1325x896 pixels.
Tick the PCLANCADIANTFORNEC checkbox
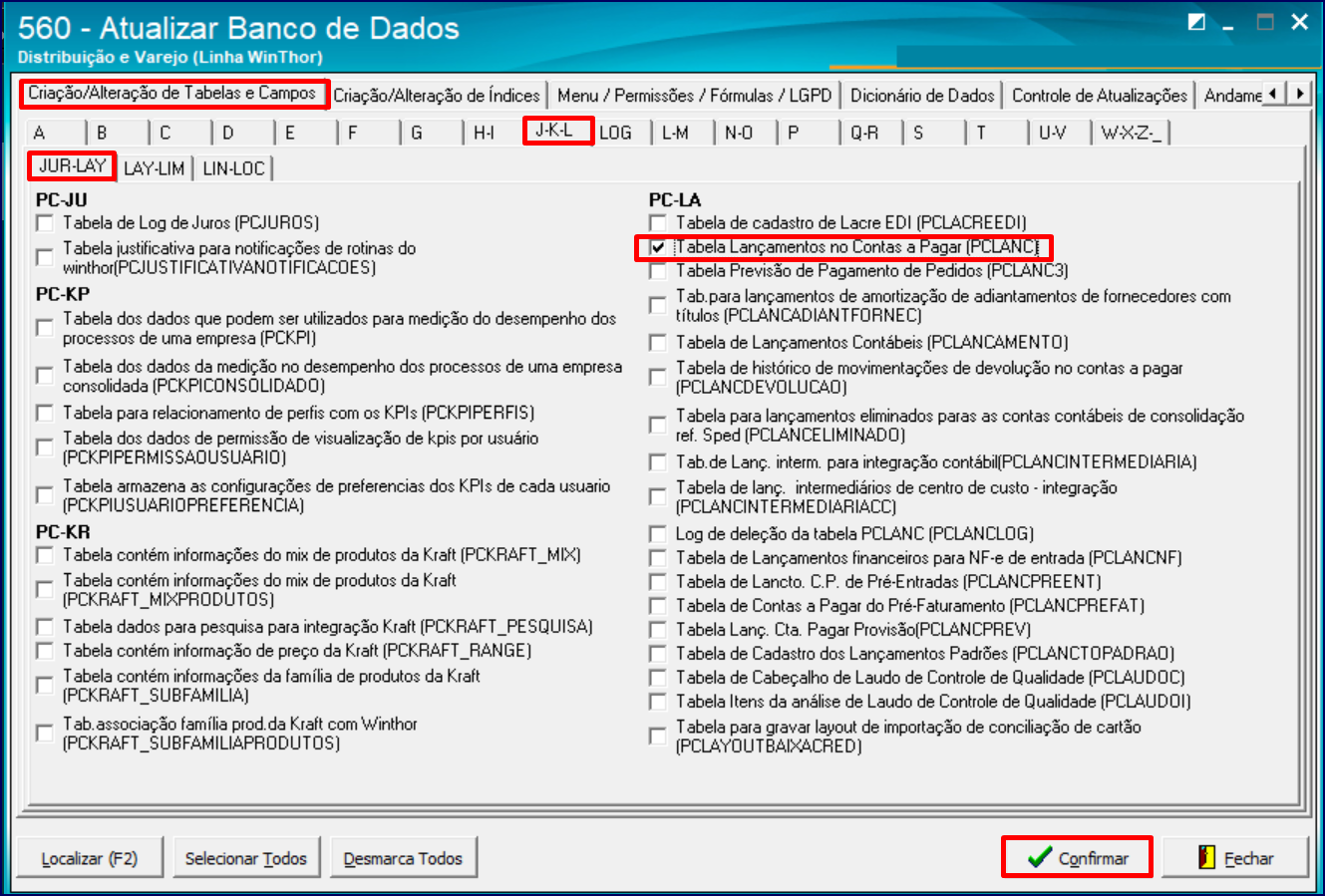pyautogui.click(x=658, y=305)
